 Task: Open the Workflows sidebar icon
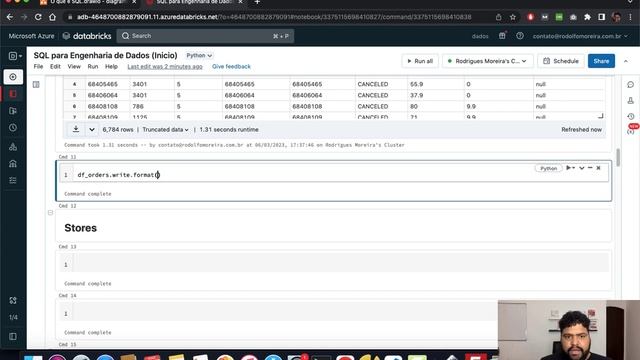(x=13, y=180)
